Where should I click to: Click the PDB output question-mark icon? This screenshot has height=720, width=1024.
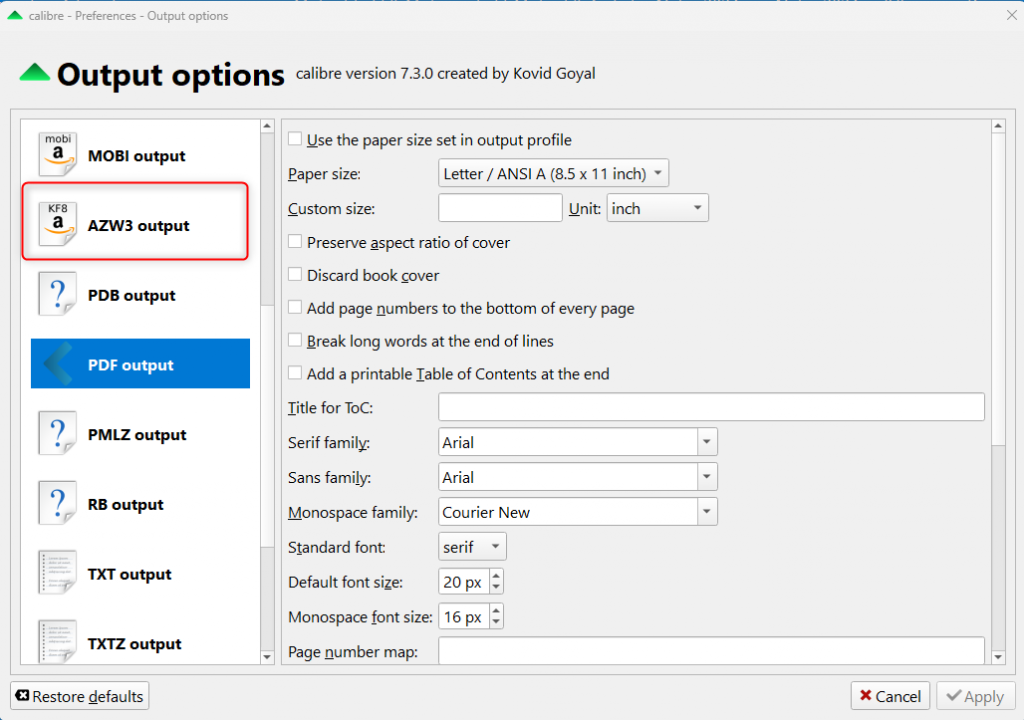[x=57, y=295]
